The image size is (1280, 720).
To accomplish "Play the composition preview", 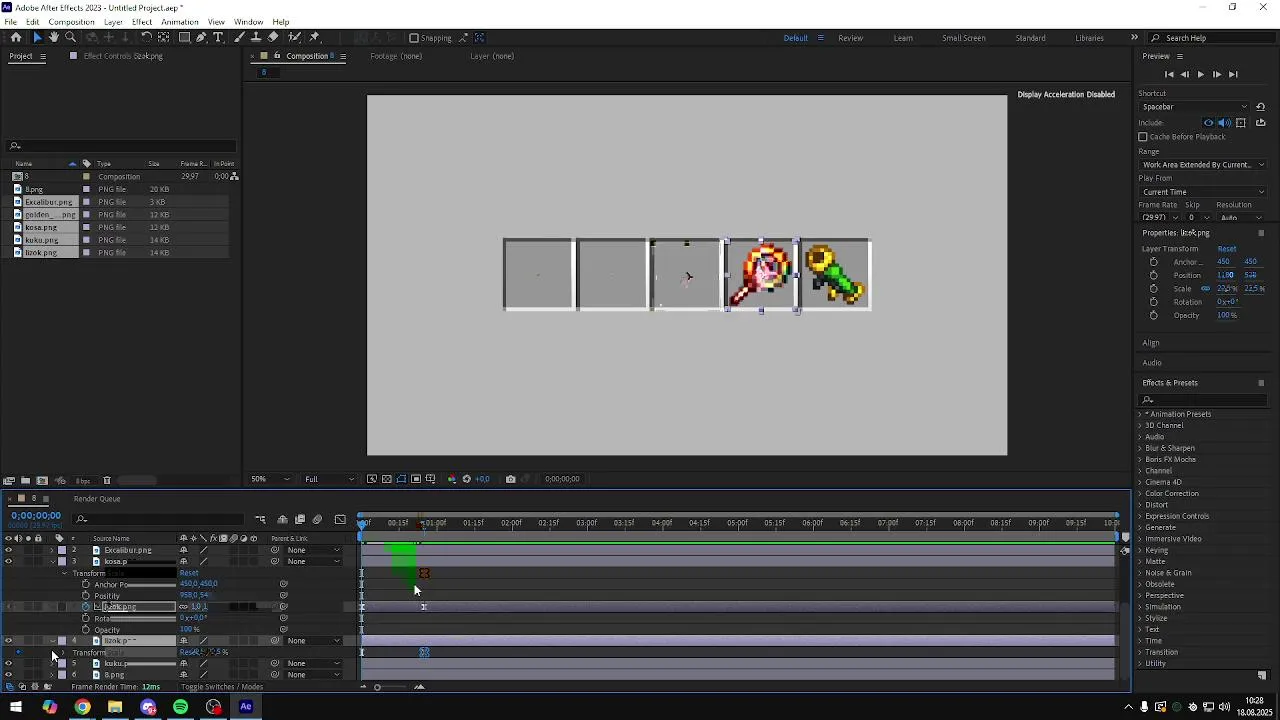I will (1200, 74).
